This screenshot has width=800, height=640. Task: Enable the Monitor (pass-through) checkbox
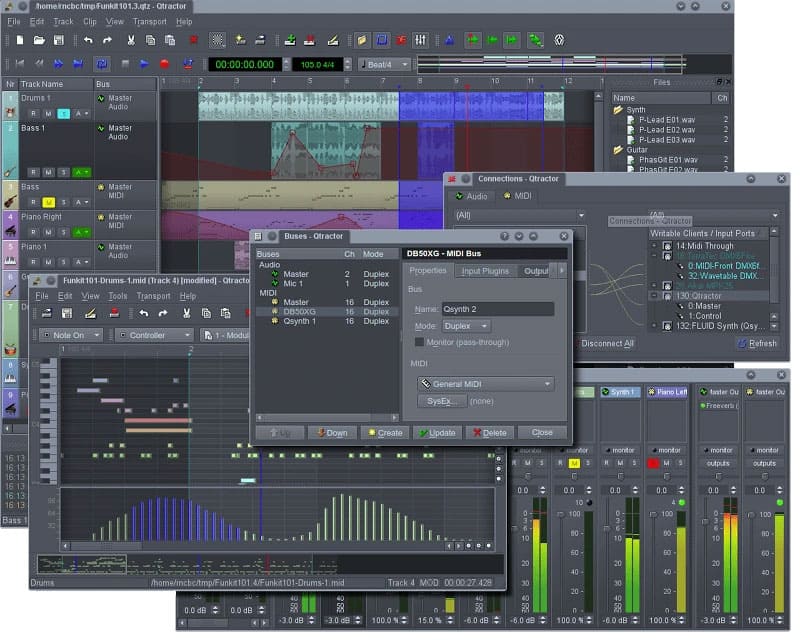pyautogui.click(x=419, y=342)
